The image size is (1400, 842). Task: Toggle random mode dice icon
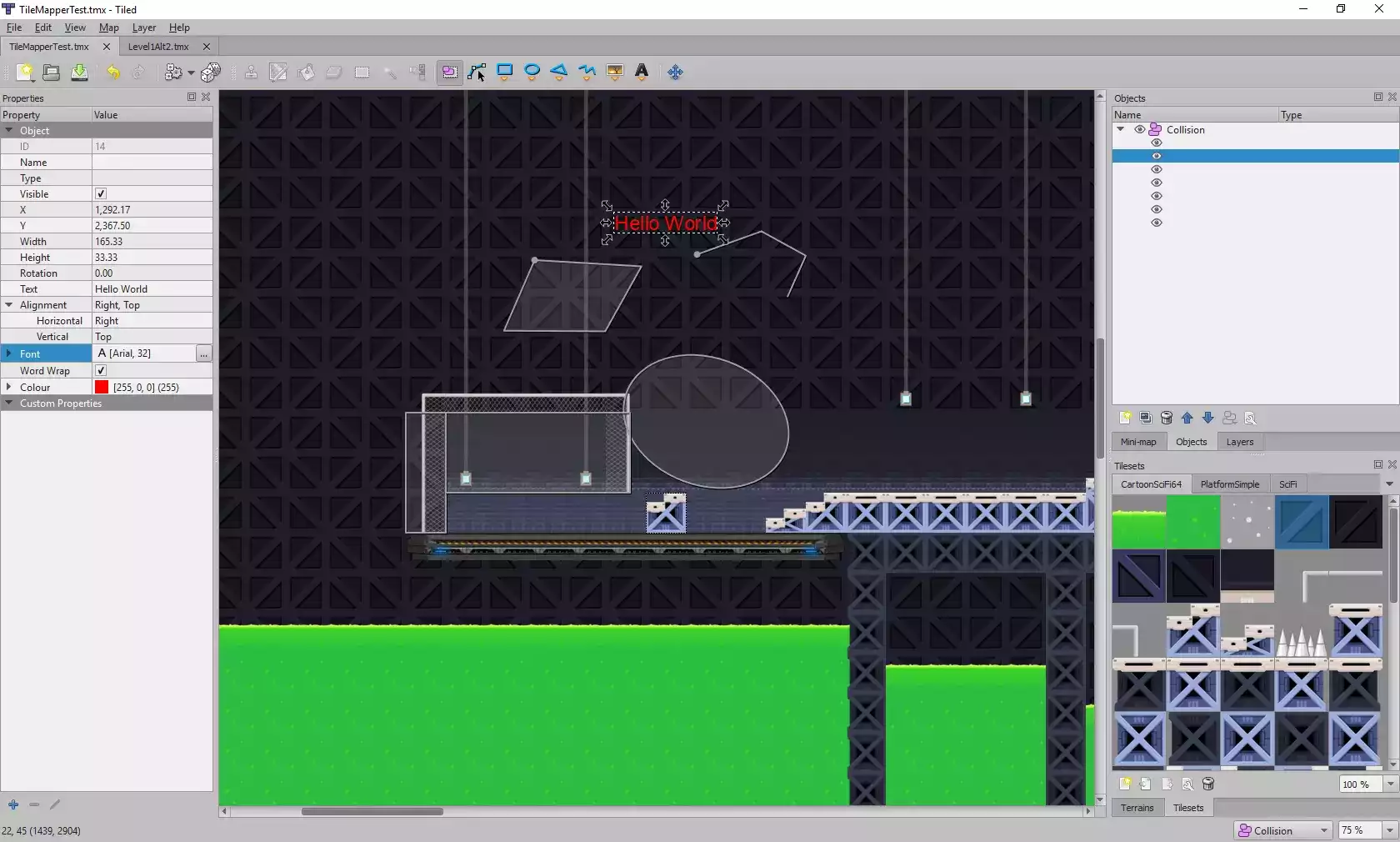click(x=211, y=73)
